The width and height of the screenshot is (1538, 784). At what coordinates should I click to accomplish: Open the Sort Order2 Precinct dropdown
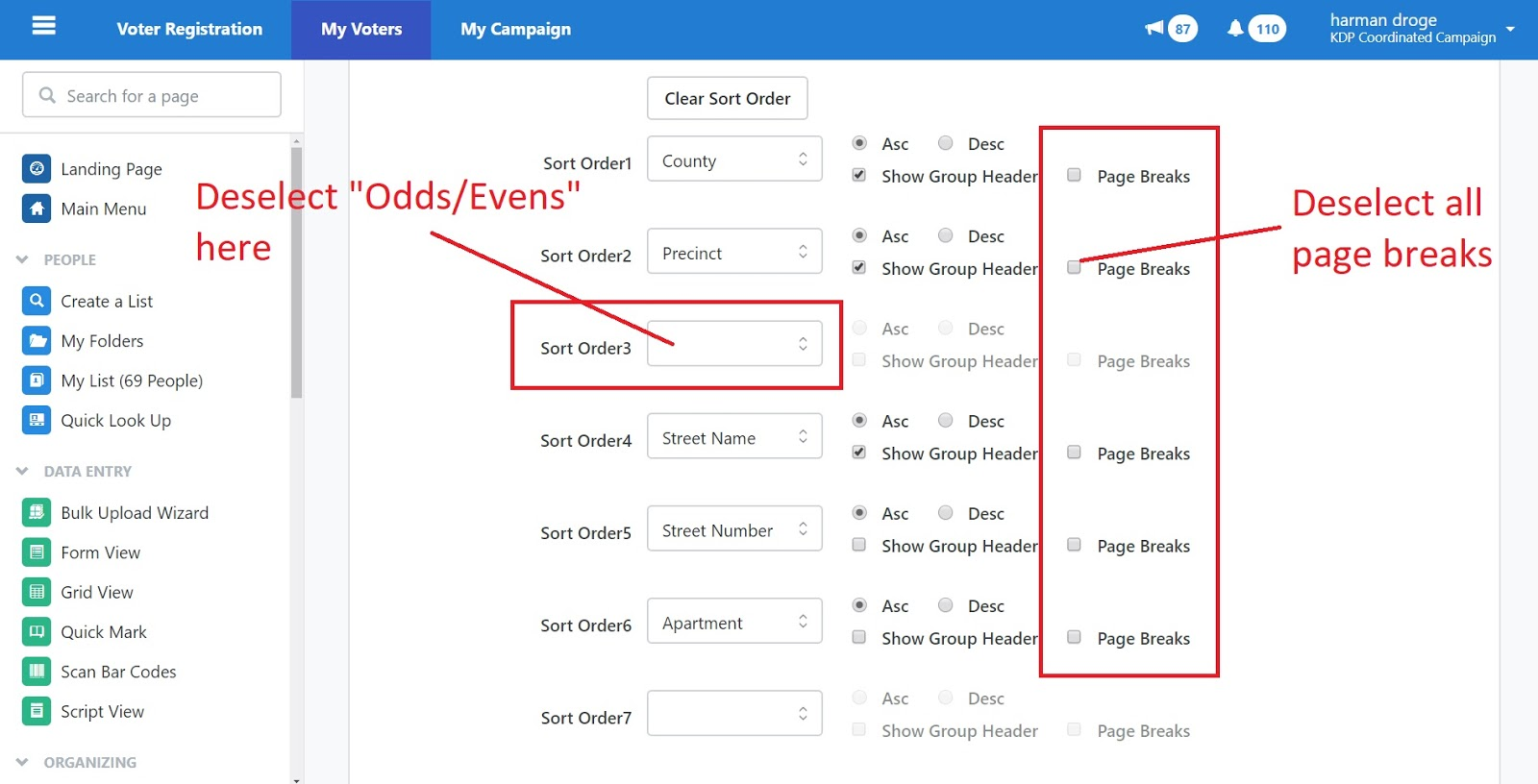pyautogui.click(x=734, y=251)
